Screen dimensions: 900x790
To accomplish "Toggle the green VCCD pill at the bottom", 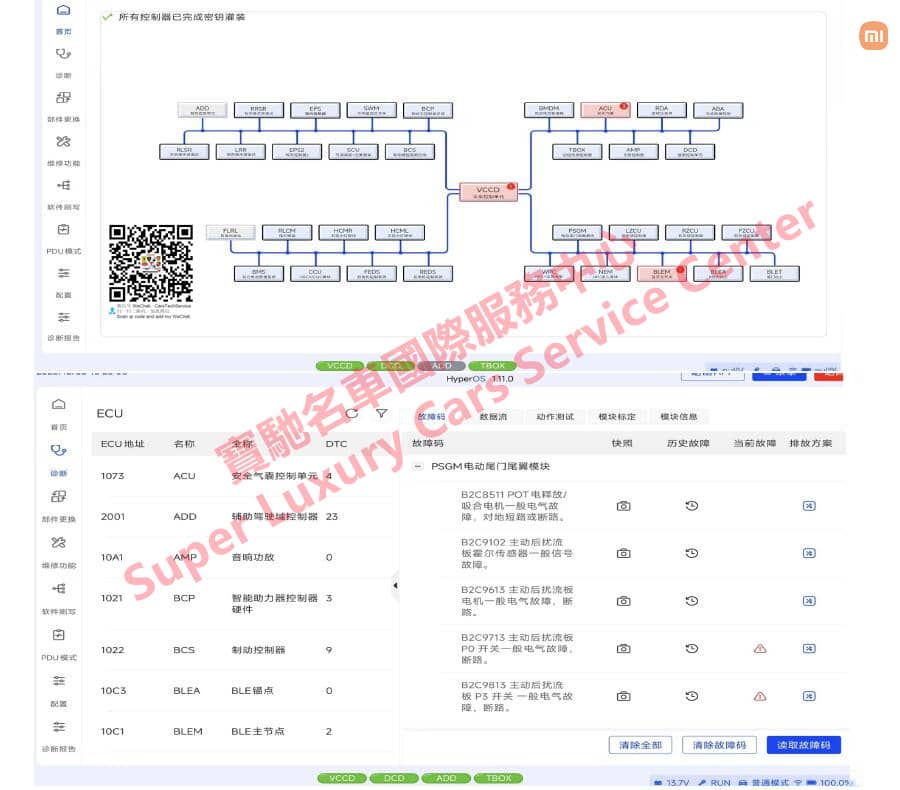I will (x=342, y=778).
